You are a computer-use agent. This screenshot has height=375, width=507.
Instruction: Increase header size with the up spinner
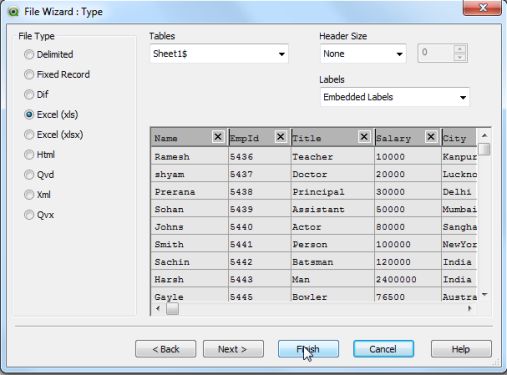click(x=460, y=49)
